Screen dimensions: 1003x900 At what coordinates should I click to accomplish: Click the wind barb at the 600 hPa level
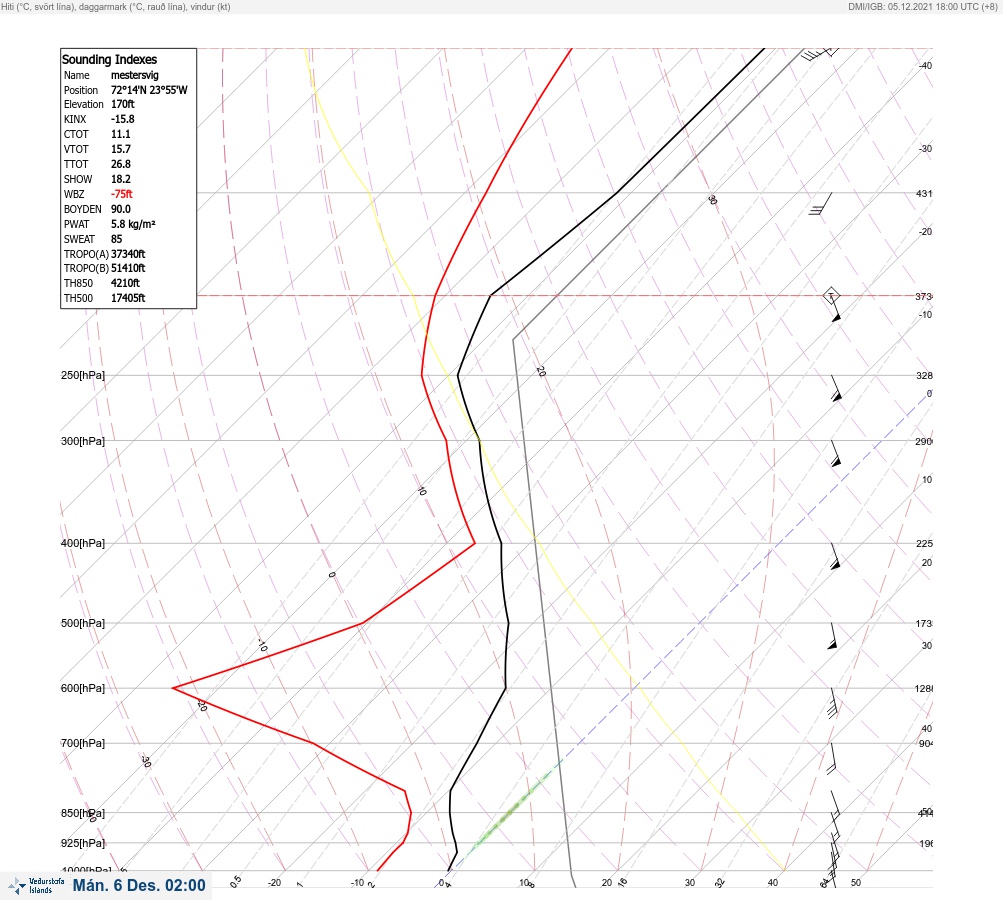[x=832, y=703]
